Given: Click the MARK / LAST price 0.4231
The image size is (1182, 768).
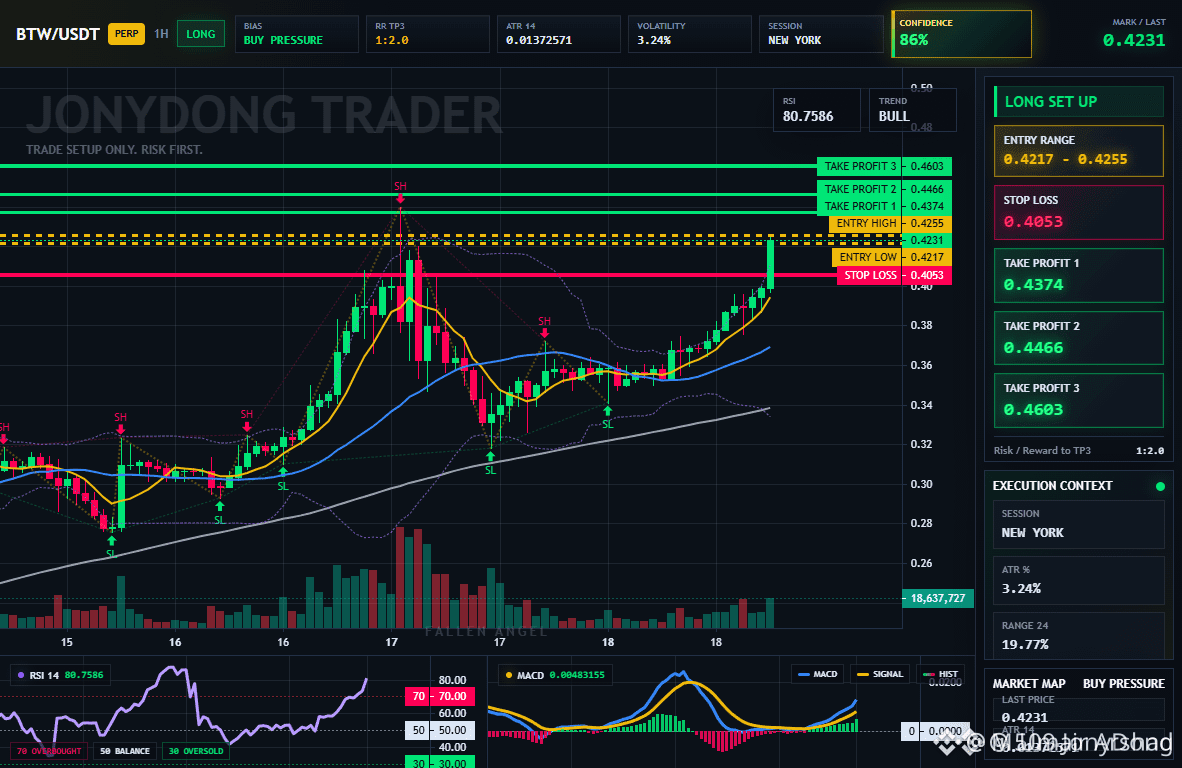Looking at the screenshot, I should (x=1134, y=40).
